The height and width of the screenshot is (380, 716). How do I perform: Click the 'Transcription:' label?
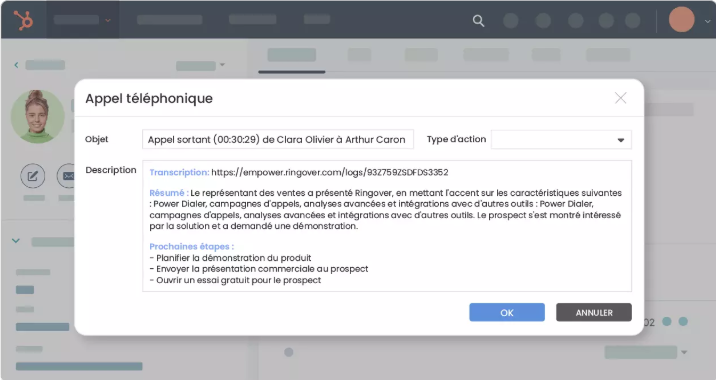point(179,172)
